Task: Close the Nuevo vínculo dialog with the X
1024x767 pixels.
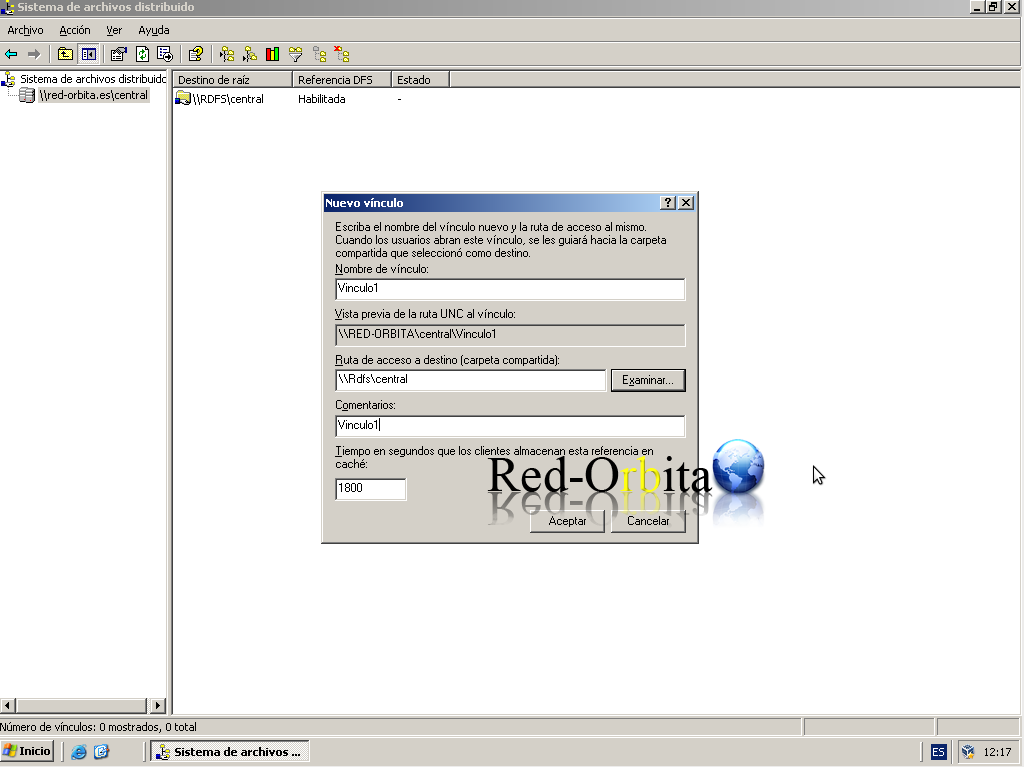Action: [x=686, y=203]
